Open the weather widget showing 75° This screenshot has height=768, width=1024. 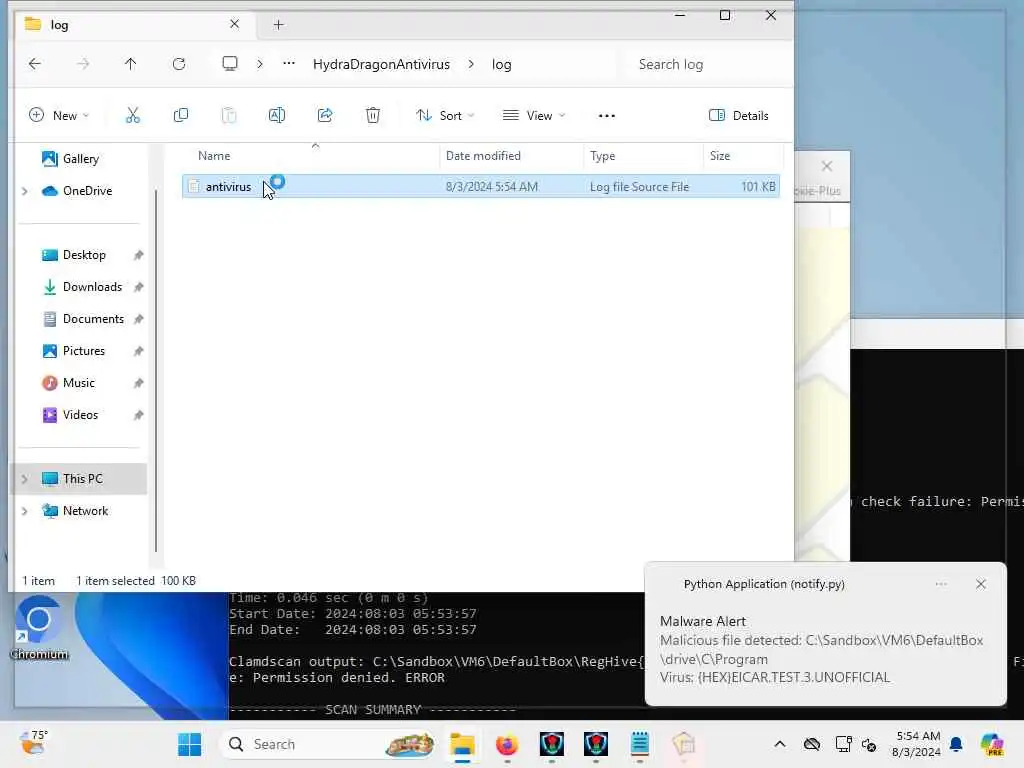point(33,743)
